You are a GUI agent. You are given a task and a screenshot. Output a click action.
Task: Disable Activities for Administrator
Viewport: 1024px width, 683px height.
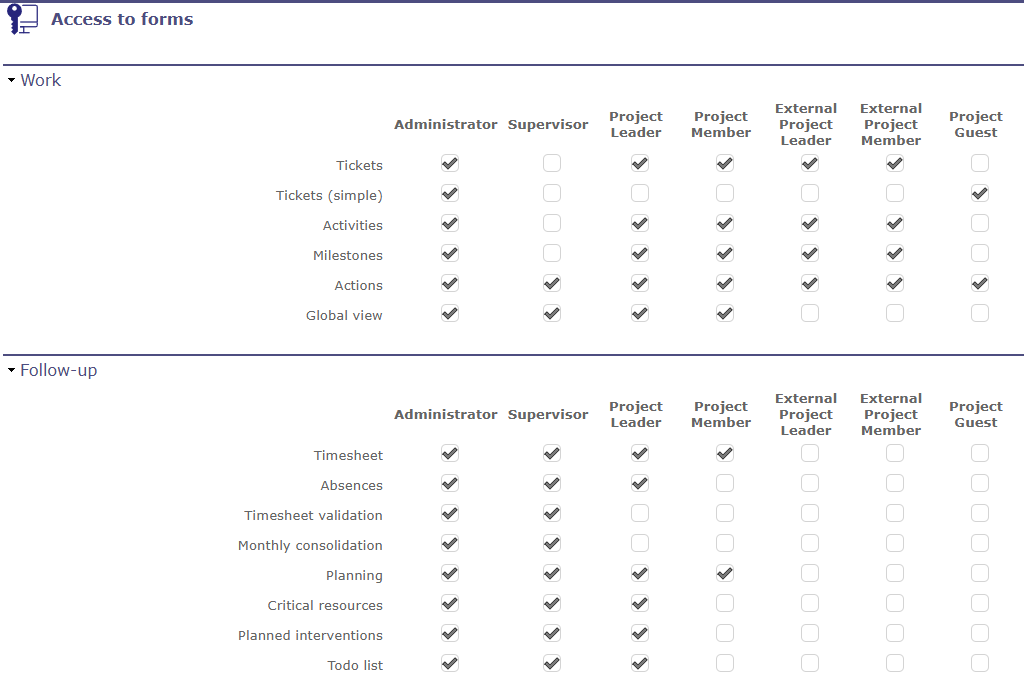[x=450, y=223]
